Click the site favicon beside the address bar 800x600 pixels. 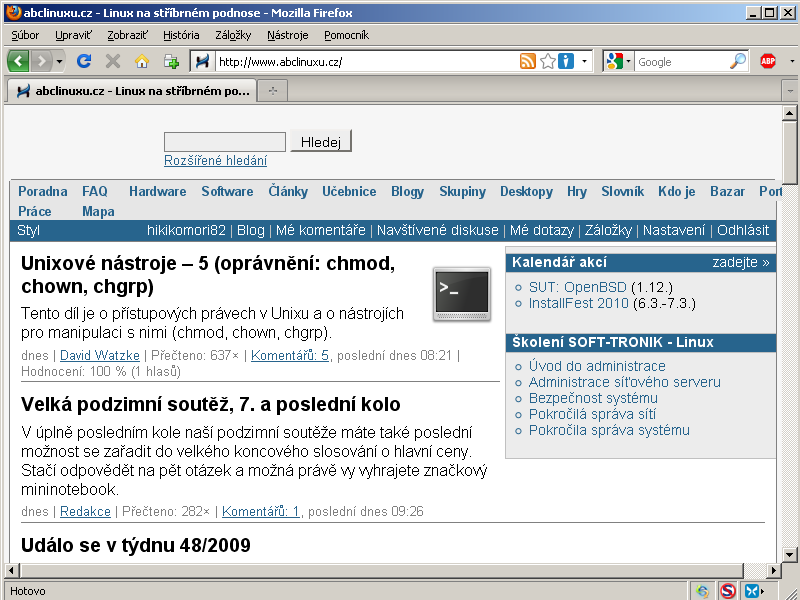(x=202, y=62)
